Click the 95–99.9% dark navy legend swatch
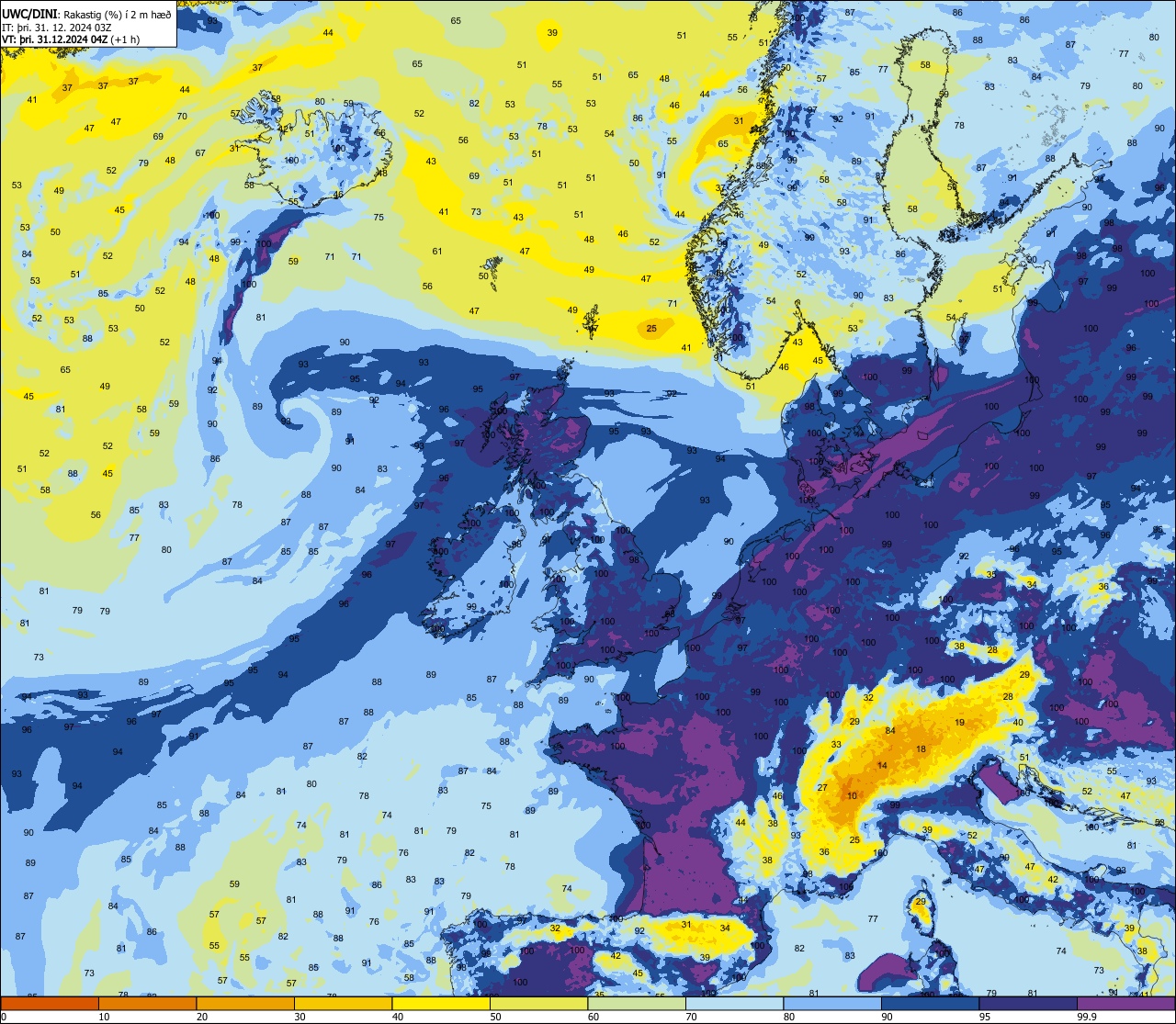Image resolution: width=1176 pixels, height=1024 pixels. coord(1028,1004)
